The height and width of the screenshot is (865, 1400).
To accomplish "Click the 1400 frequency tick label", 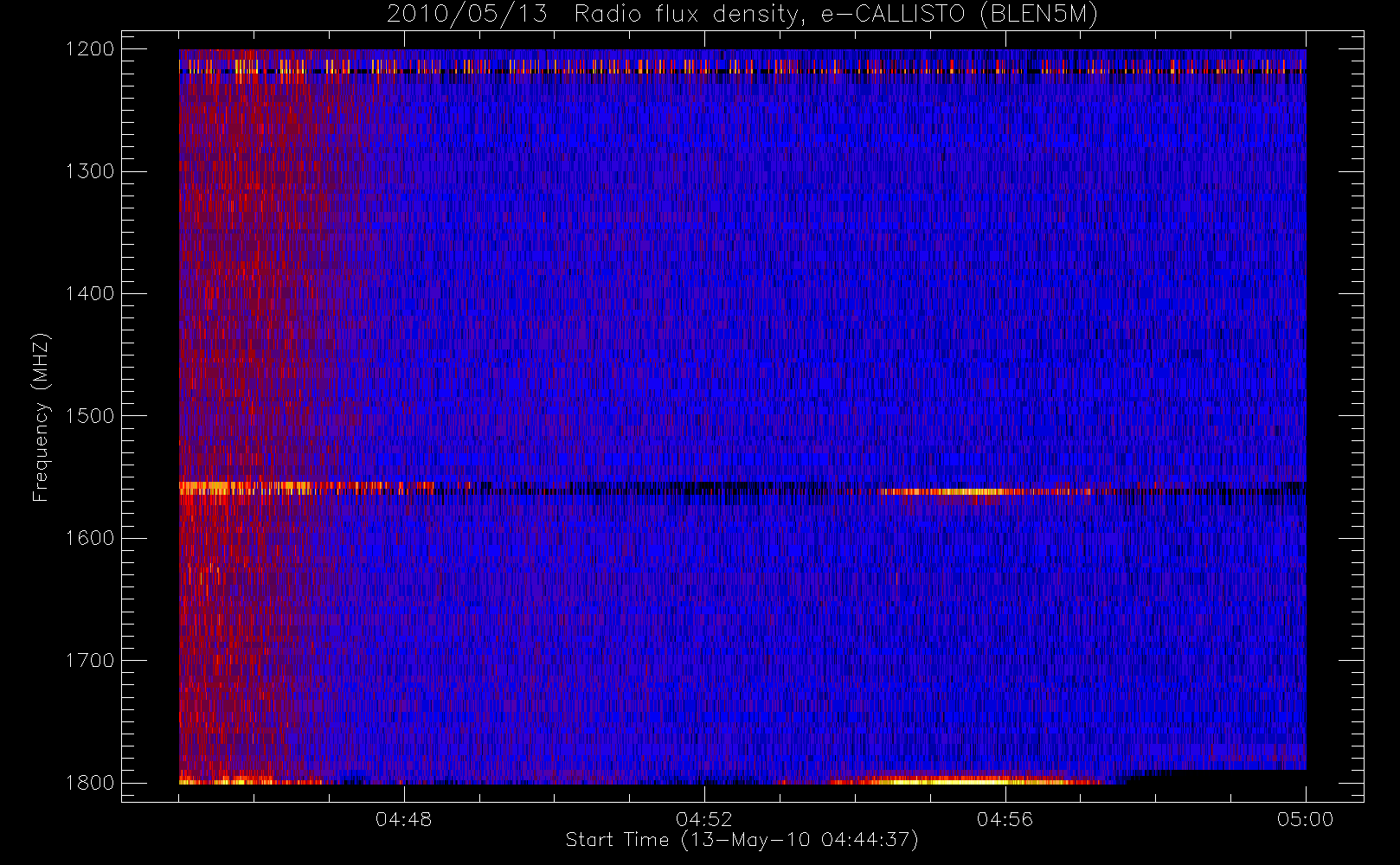I will click(90, 294).
